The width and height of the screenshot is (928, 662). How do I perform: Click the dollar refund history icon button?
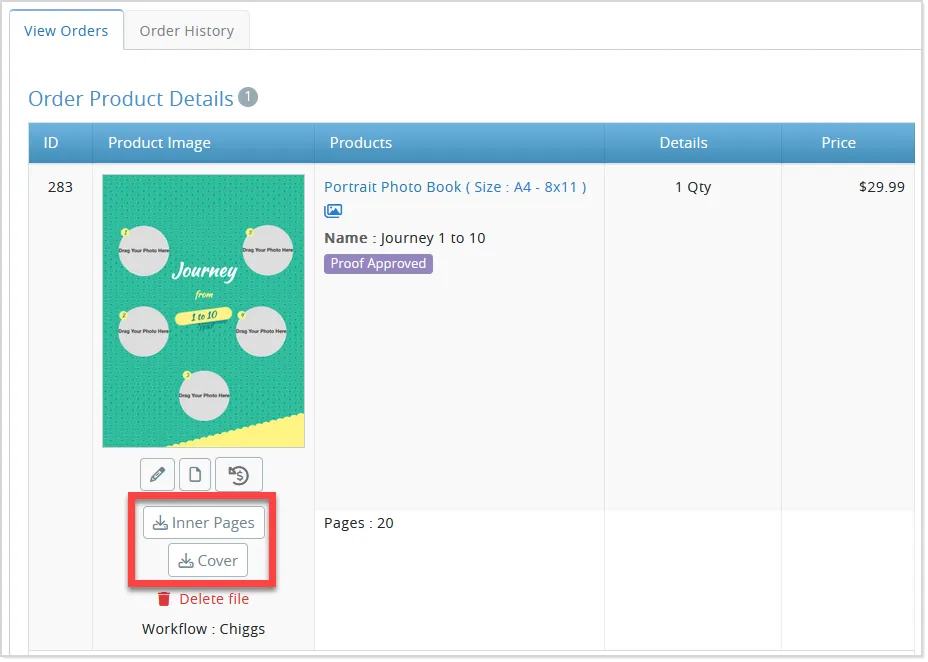click(239, 476)
